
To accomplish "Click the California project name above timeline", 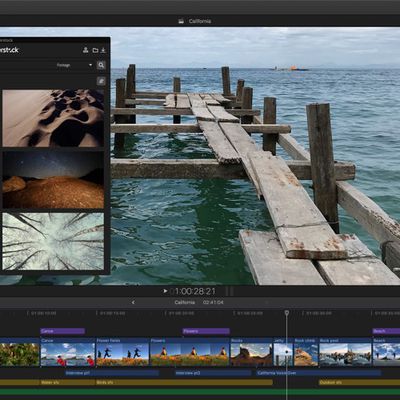I will 185,302.
